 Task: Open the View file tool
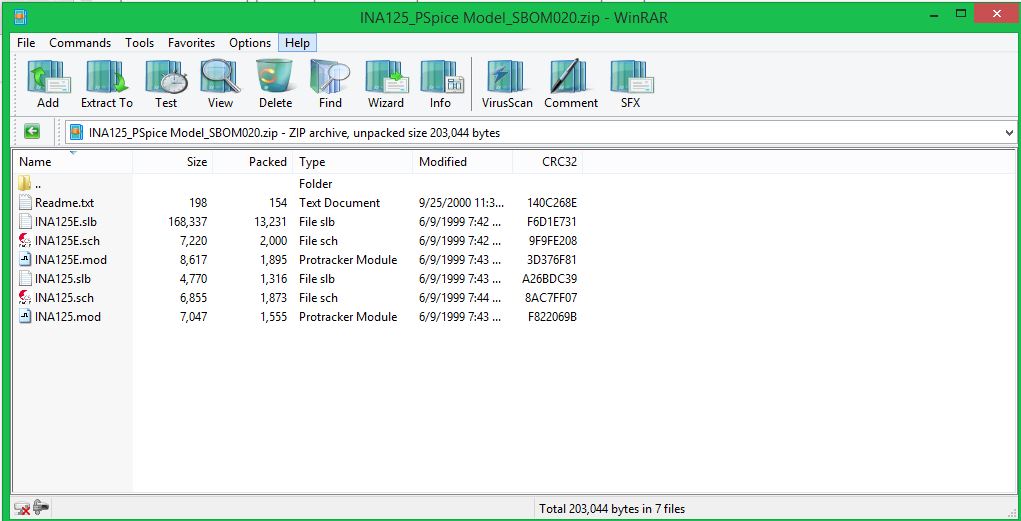(x=220, y=77)
